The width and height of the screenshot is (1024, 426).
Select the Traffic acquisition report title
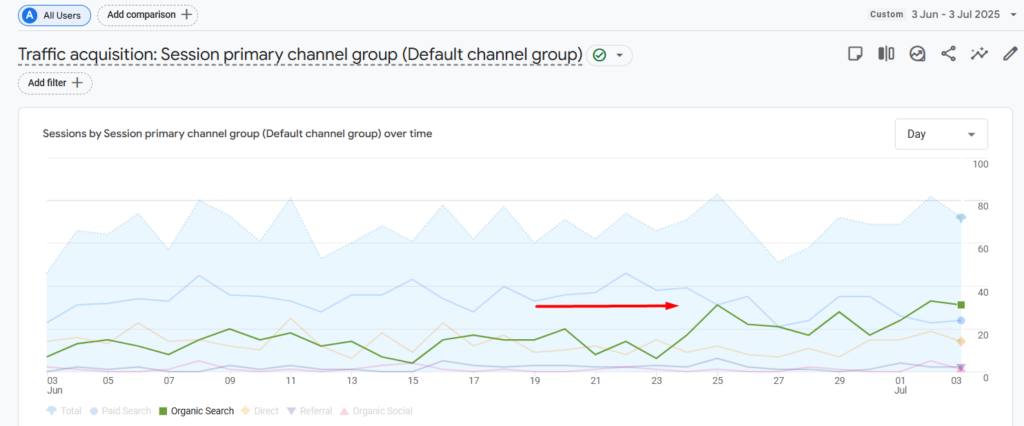click(x=300, y=56)
